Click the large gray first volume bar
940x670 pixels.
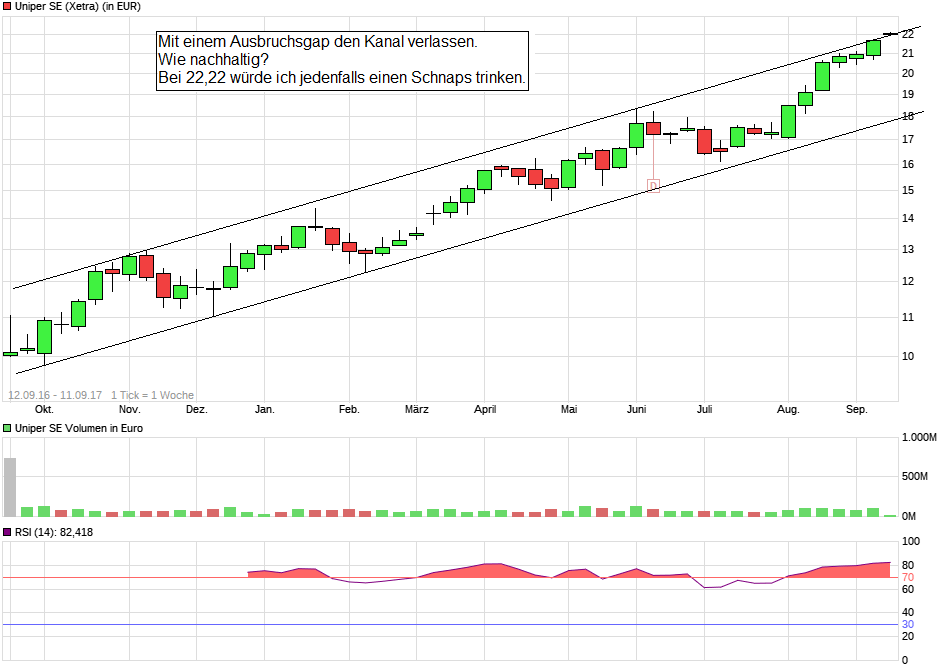(x=10, y=487)
